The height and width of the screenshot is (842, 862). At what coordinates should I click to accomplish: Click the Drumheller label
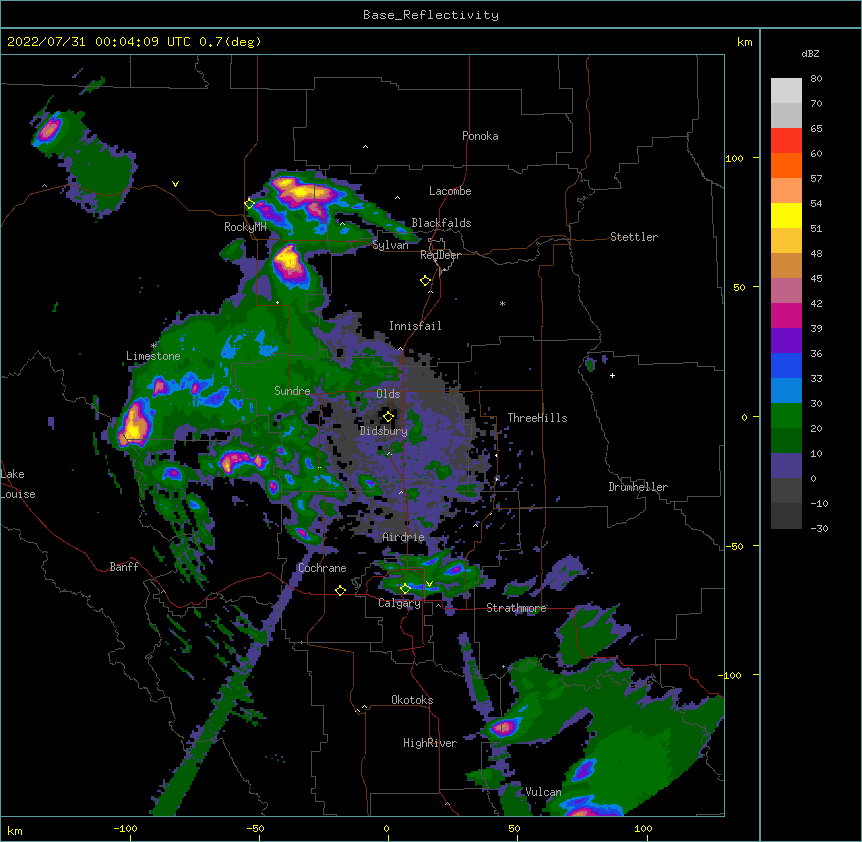pyautogui.click(x=638, y=487)
